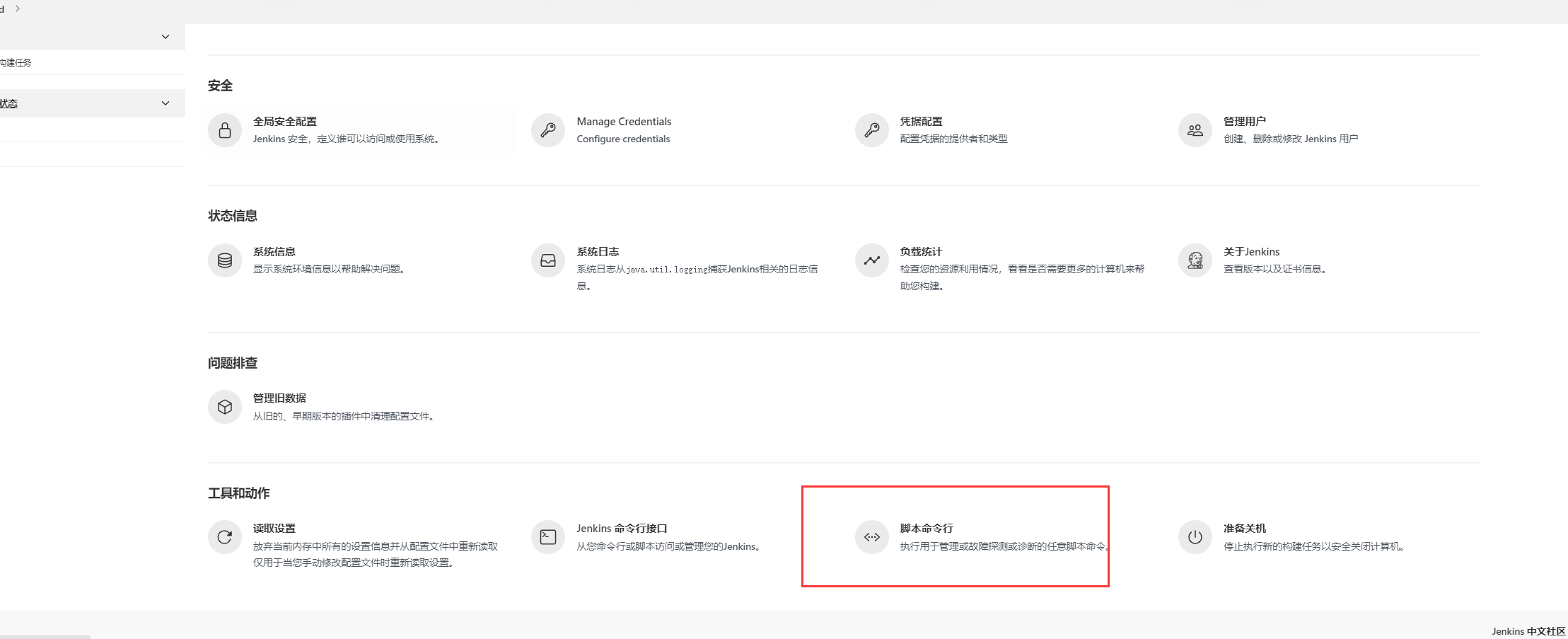The width and height of the screenshot is (1568, 639).
Task: Click description 从您命令行或脚本访问或管理您的Jenkins
Action: coord(670,546)
